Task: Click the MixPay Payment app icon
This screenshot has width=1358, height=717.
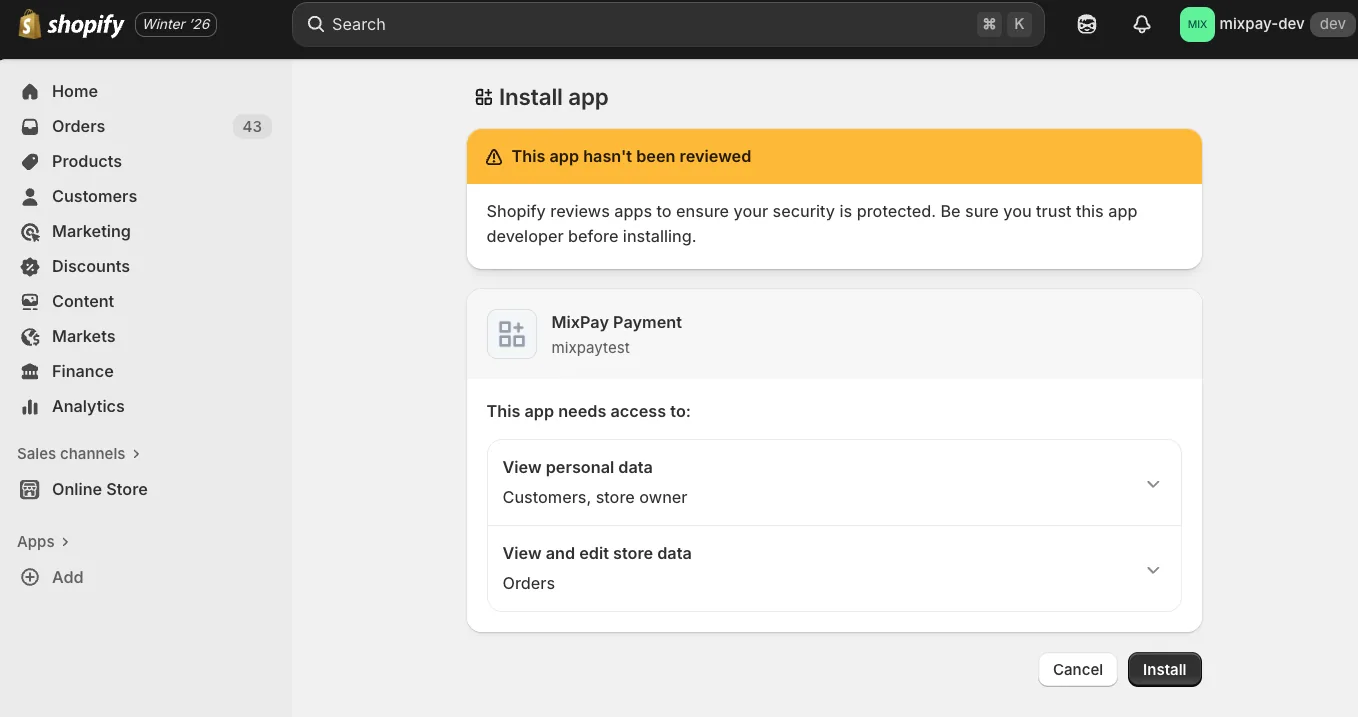Action: coord(512,334)
